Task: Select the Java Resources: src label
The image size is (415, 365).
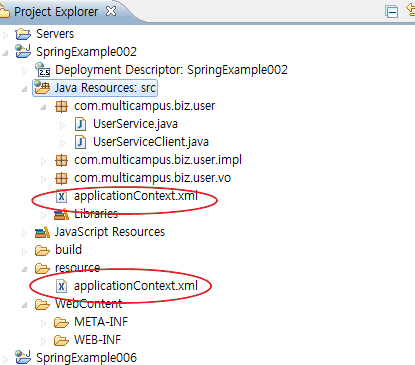Action: tap(105, 88)
